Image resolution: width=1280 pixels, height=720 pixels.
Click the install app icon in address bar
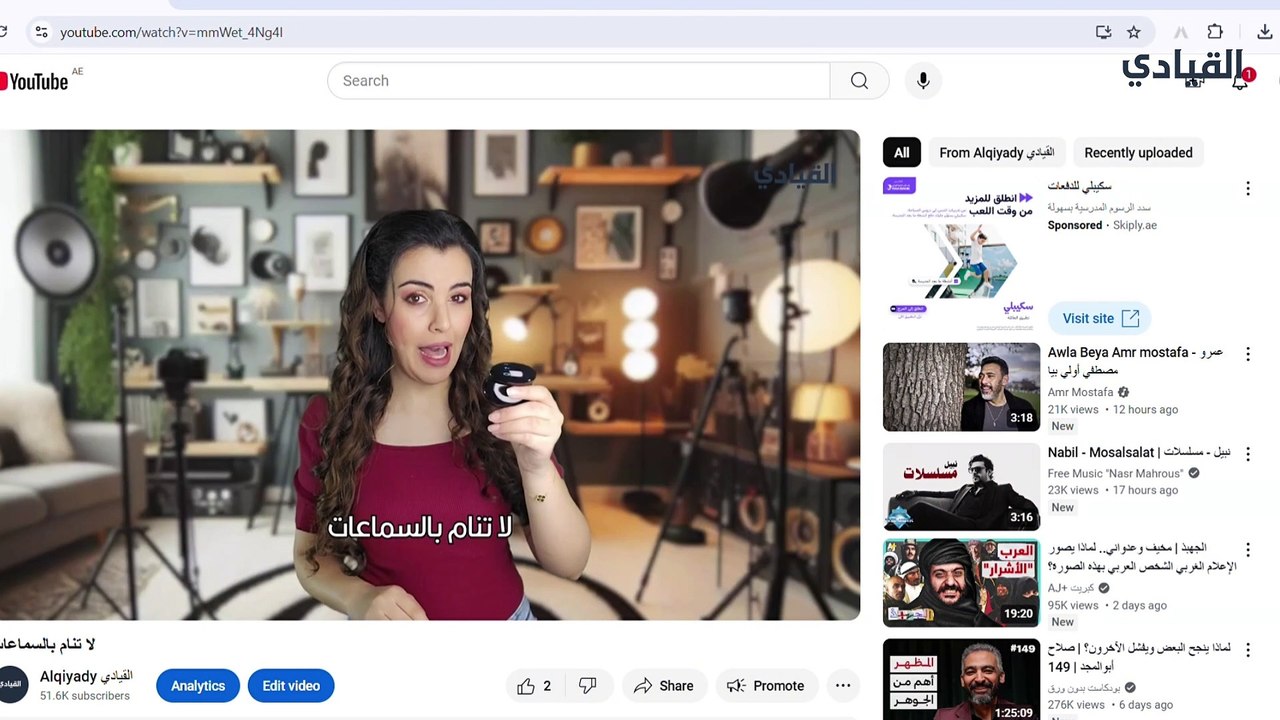[x=1103, y=32]
